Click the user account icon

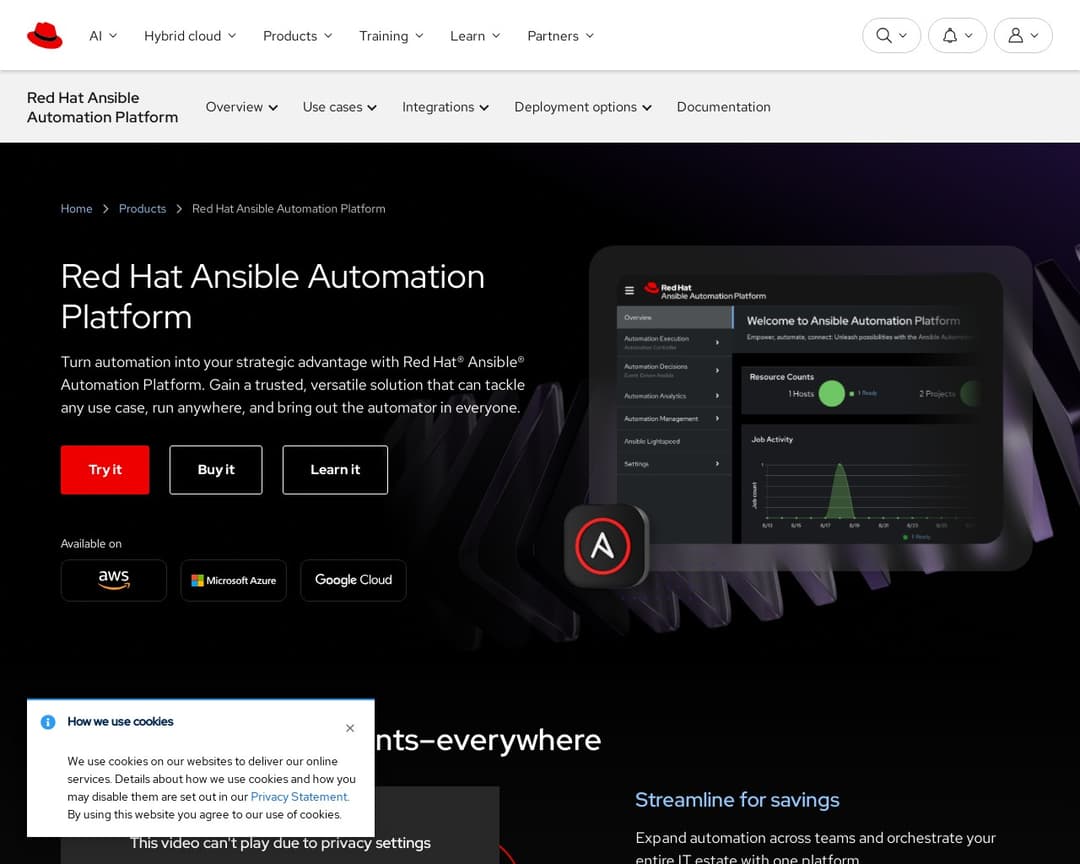coord(1015,34)
